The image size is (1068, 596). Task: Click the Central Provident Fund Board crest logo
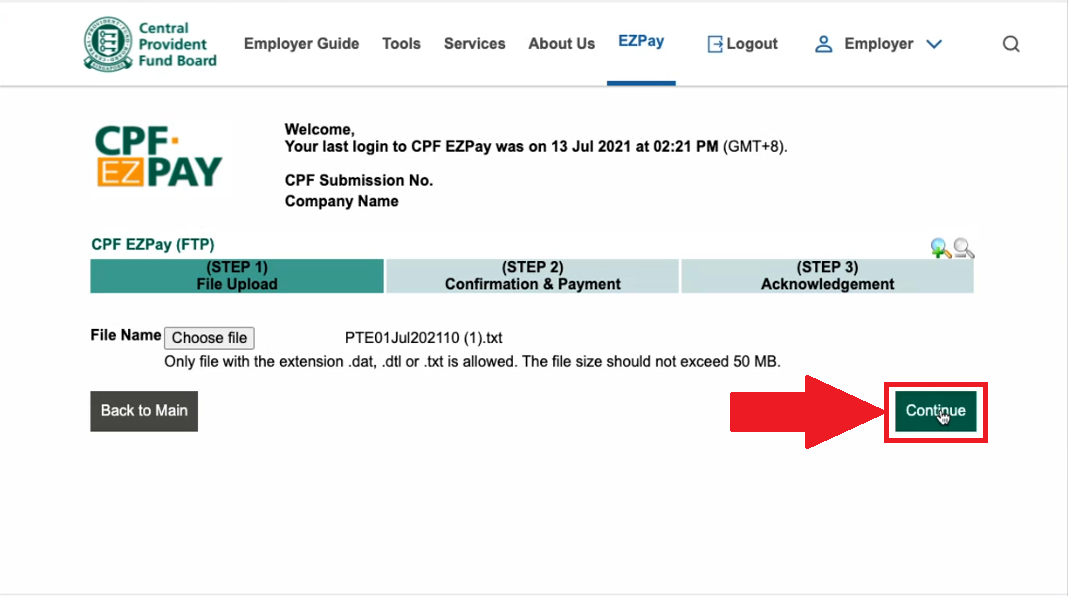tap(108, 44)
